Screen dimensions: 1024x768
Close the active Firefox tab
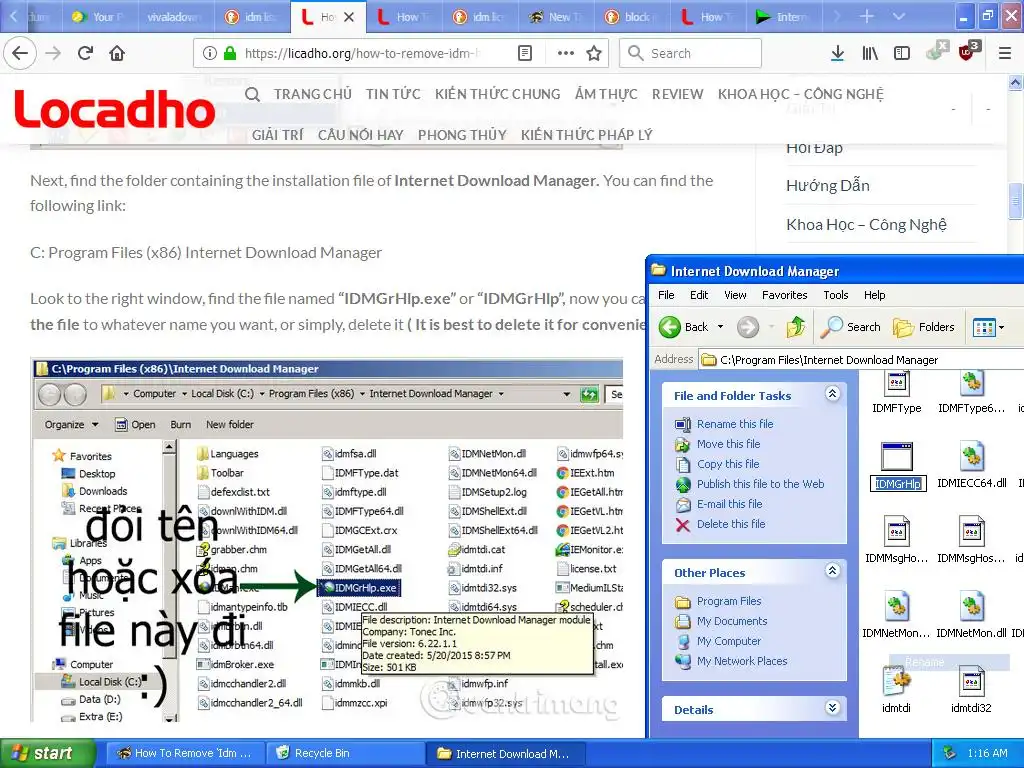tap(349, 17)
